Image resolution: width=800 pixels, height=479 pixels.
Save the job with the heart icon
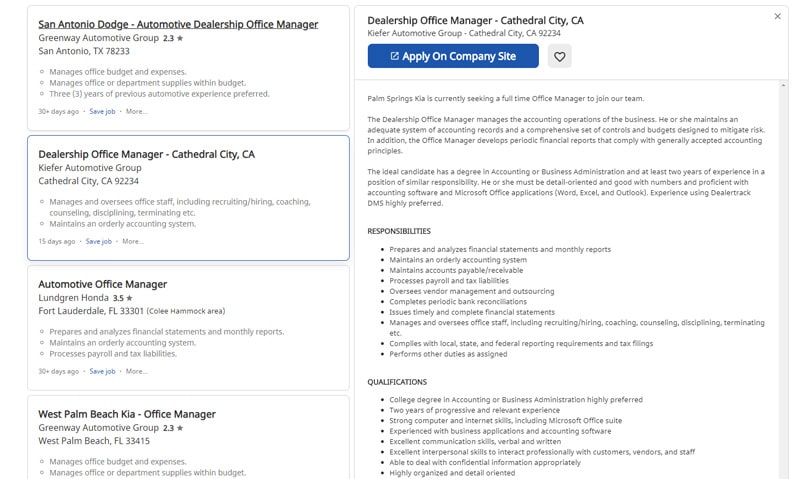click(x=559, y=56)
